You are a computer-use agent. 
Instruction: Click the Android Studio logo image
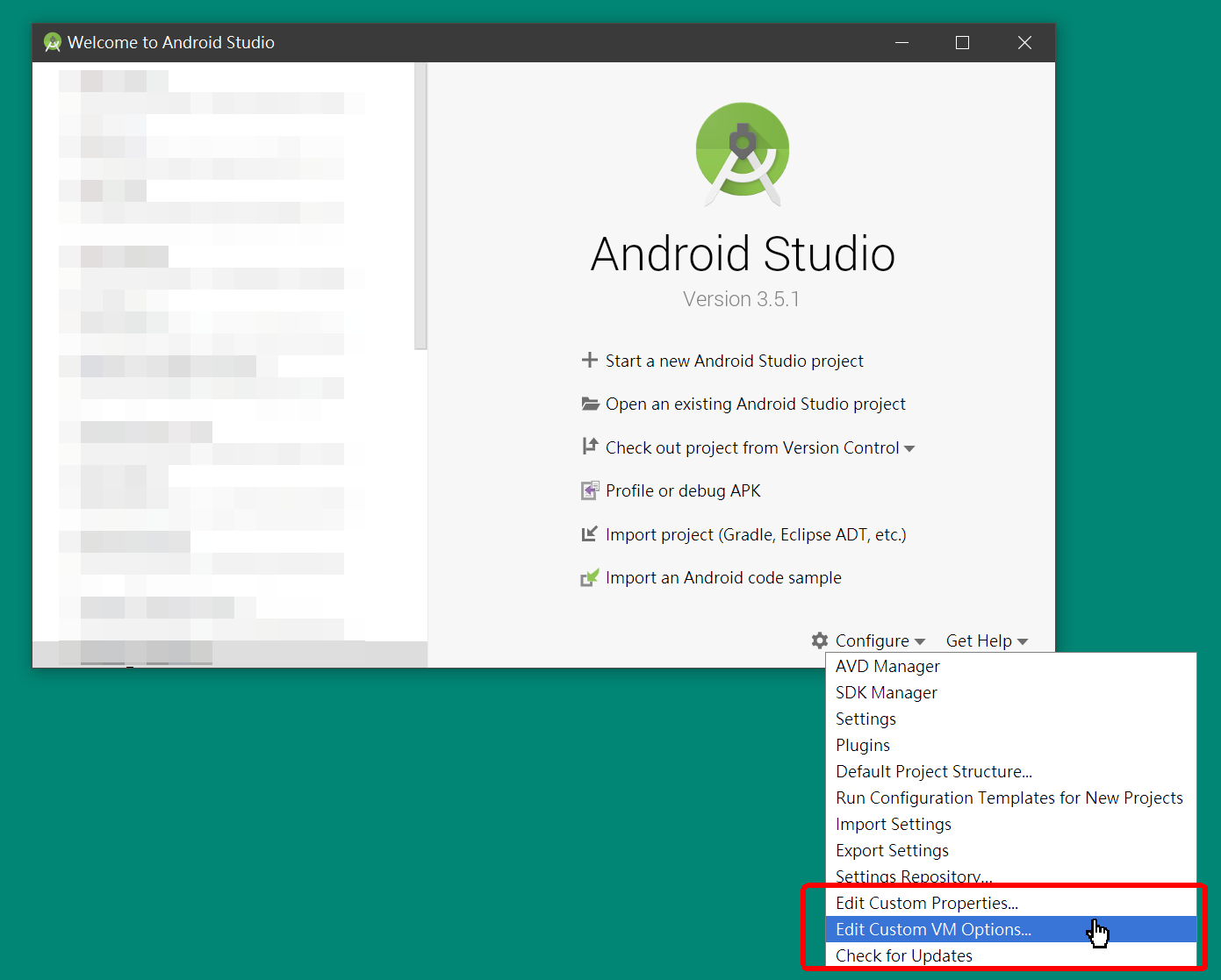click(x=743, y=154)
